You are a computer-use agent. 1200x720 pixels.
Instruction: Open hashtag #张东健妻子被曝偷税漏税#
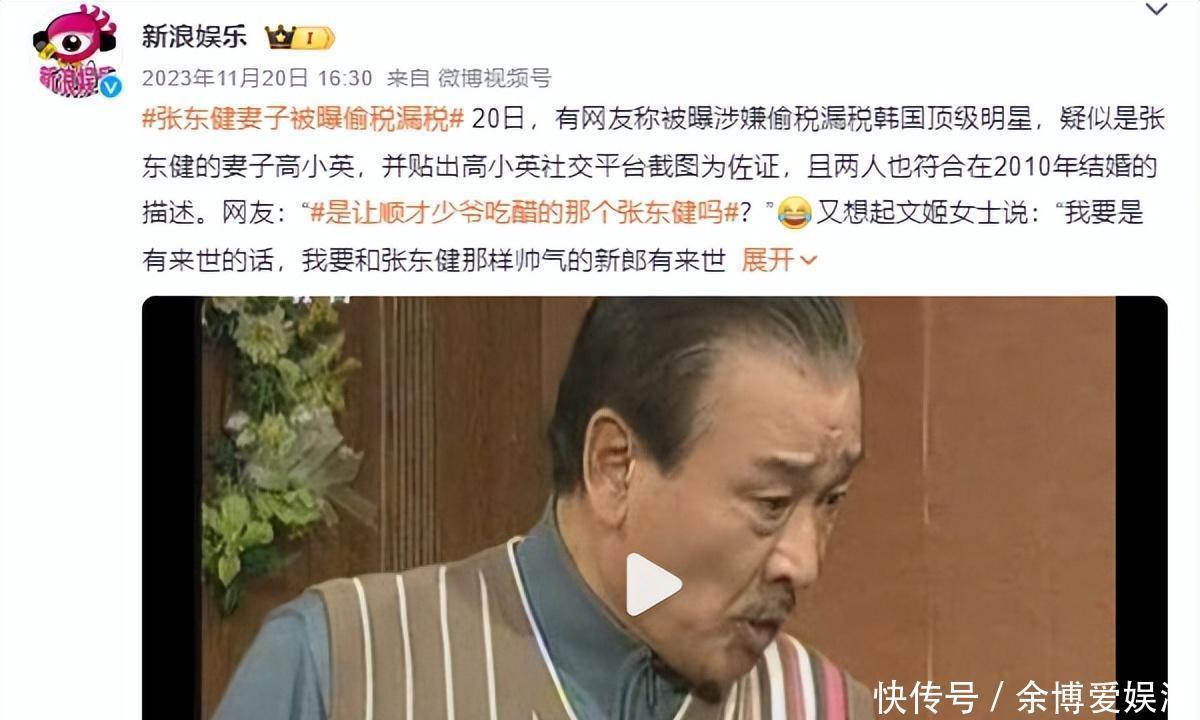pos(303,119)
